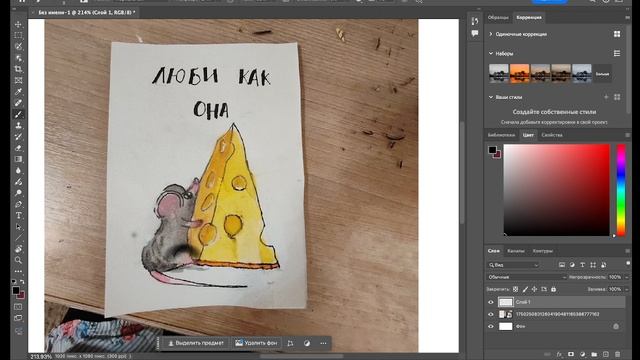640x360 pixels.
Task: Click Выделить предмет button
Action: tap(196, 343)
